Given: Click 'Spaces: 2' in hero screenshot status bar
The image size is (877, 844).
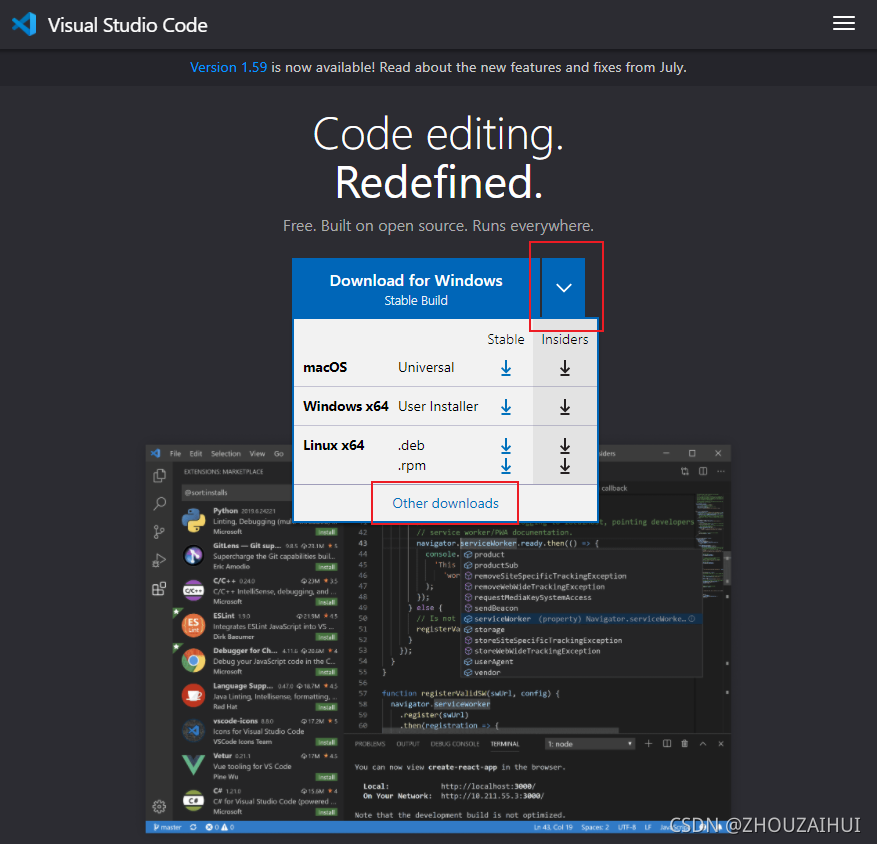Looking at the screenshot, I should (x=595, y=827).
